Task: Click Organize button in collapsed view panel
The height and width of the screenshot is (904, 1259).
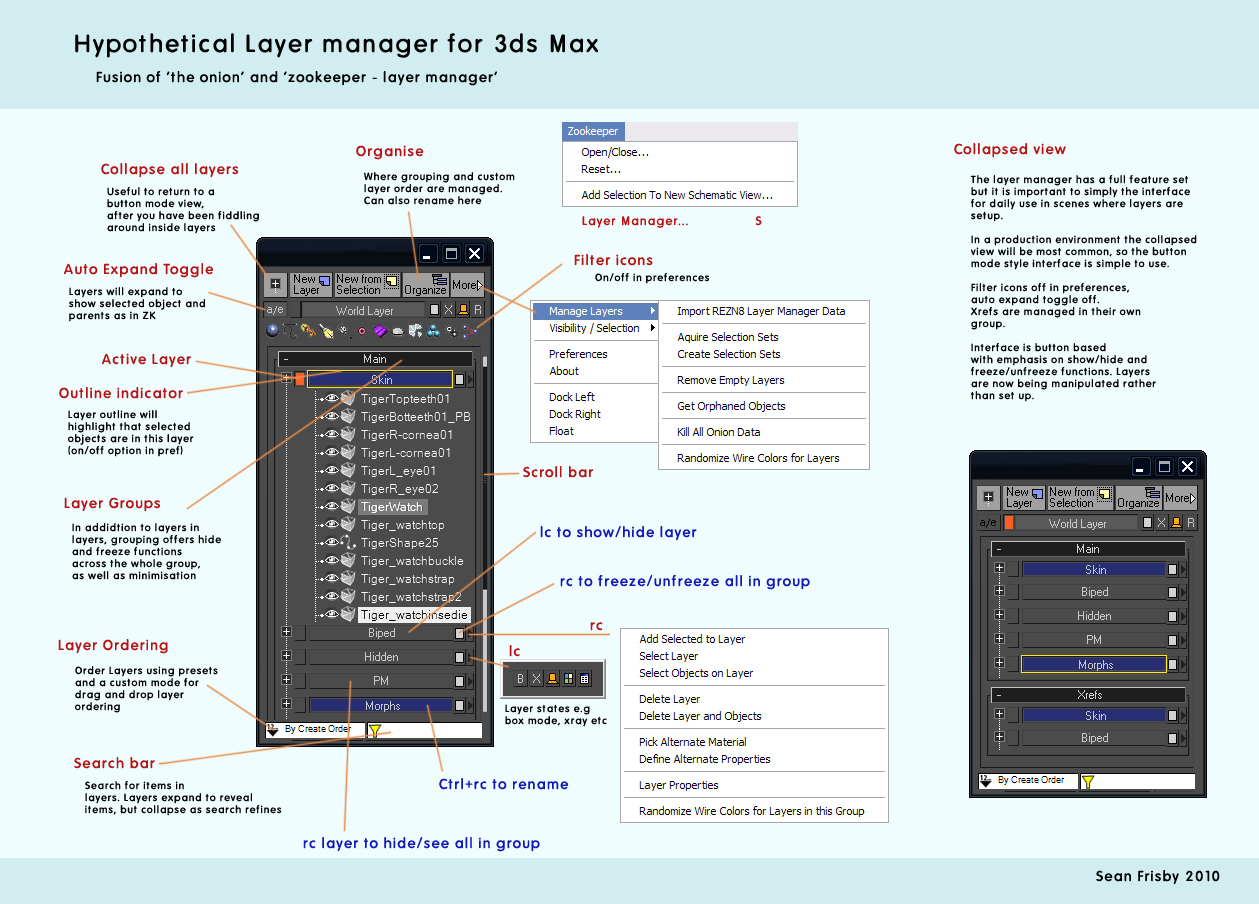Action: [x=1139, y=498]
